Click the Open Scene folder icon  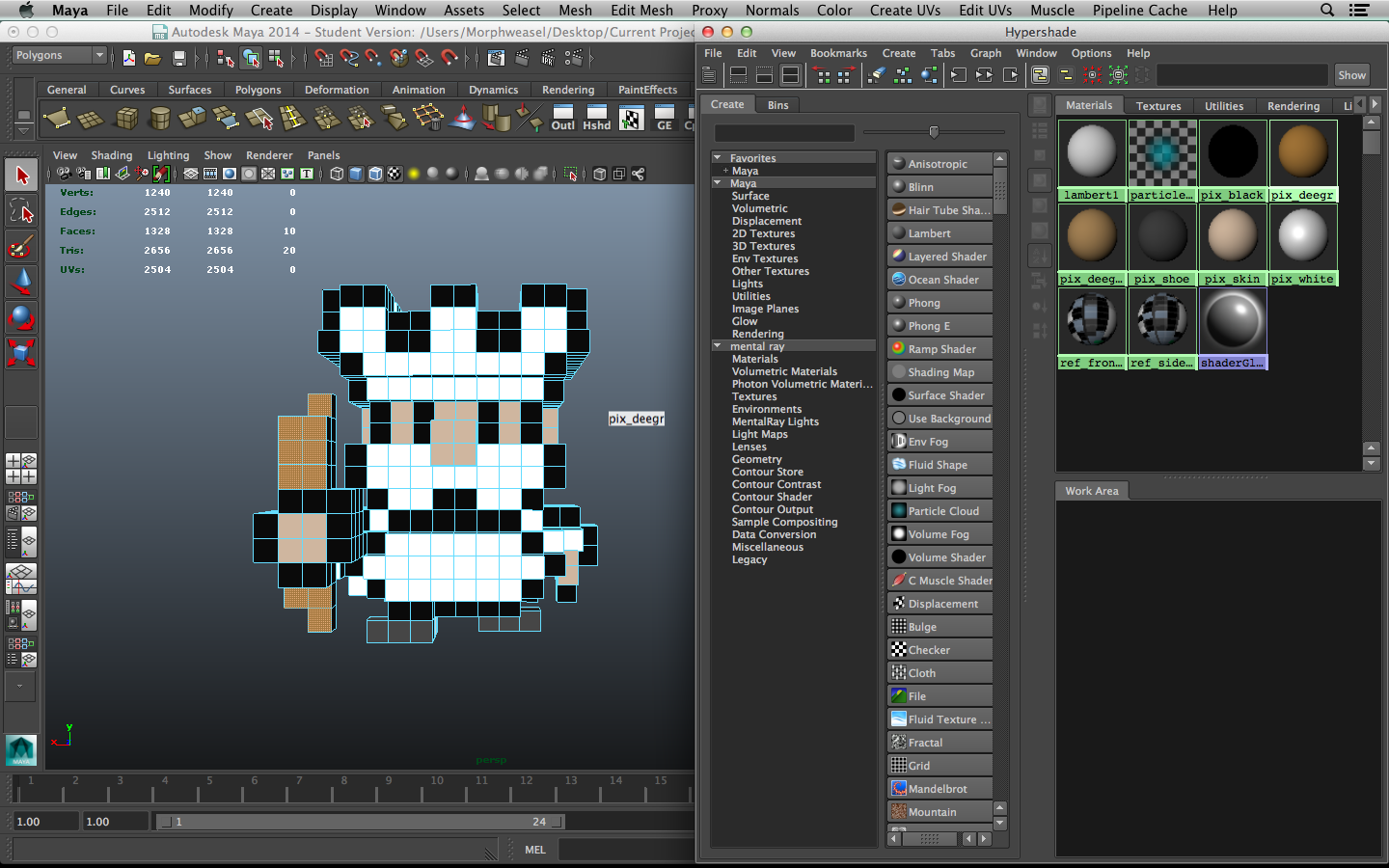pyautogui.click(x=152, y=58)
